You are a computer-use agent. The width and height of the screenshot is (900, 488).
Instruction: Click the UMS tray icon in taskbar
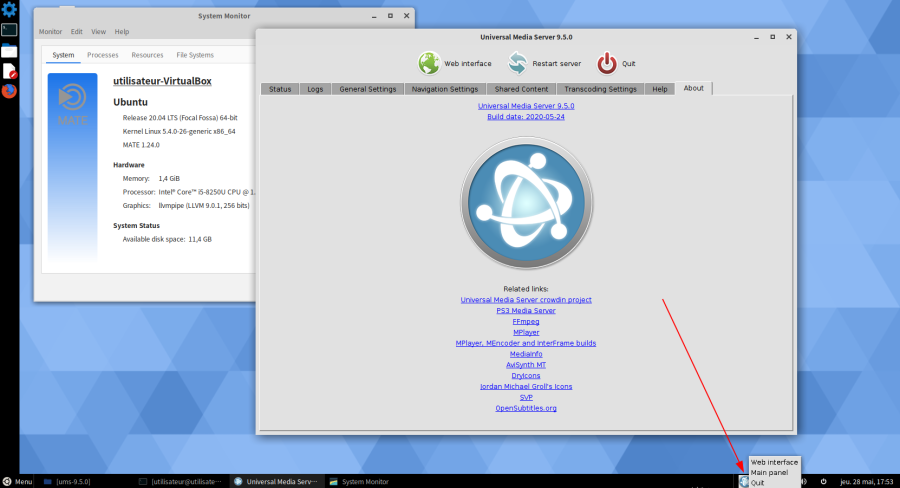click(743, 481)
